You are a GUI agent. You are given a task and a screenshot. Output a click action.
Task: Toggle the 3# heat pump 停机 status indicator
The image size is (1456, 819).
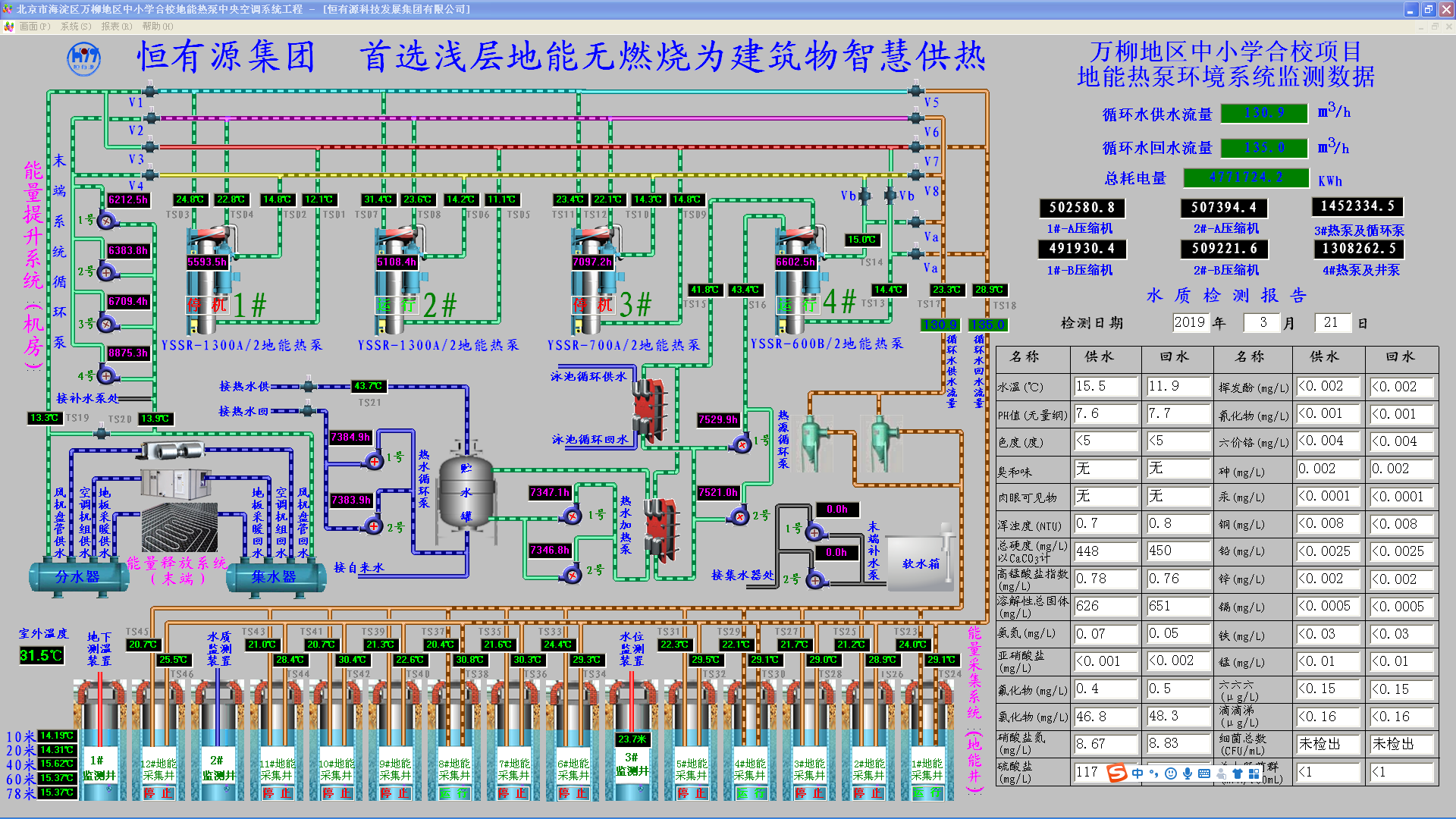tap(593, 306)
